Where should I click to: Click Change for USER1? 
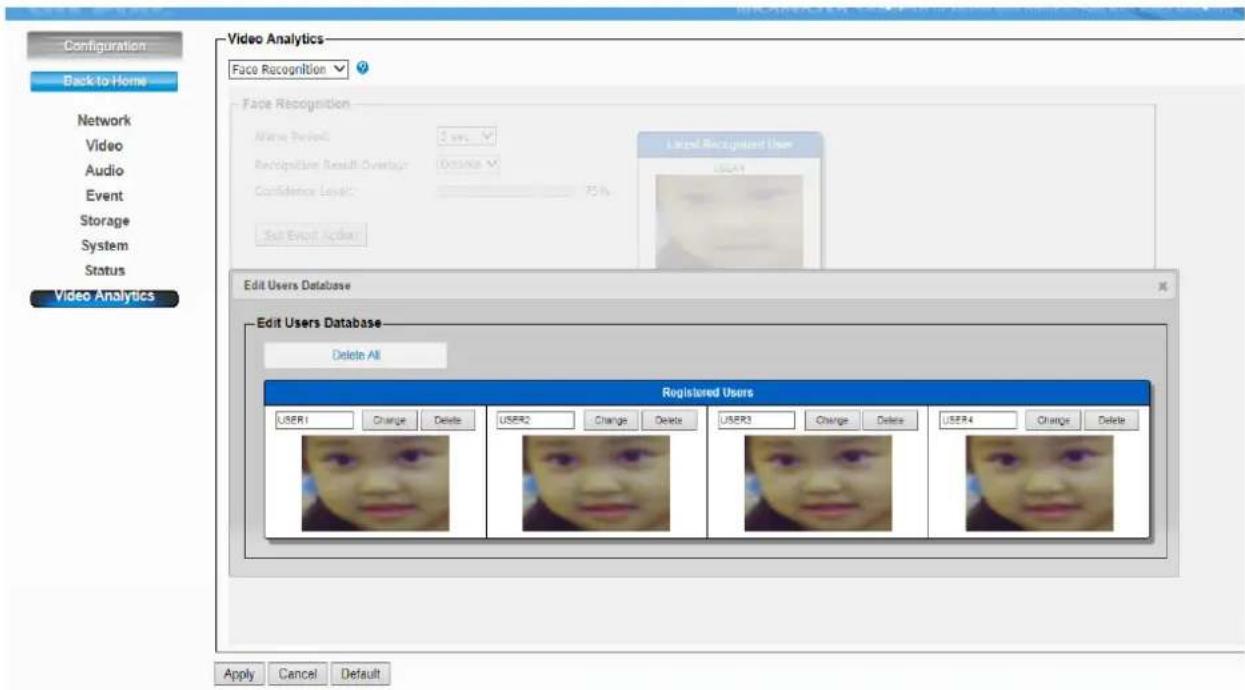click(388, 421)
